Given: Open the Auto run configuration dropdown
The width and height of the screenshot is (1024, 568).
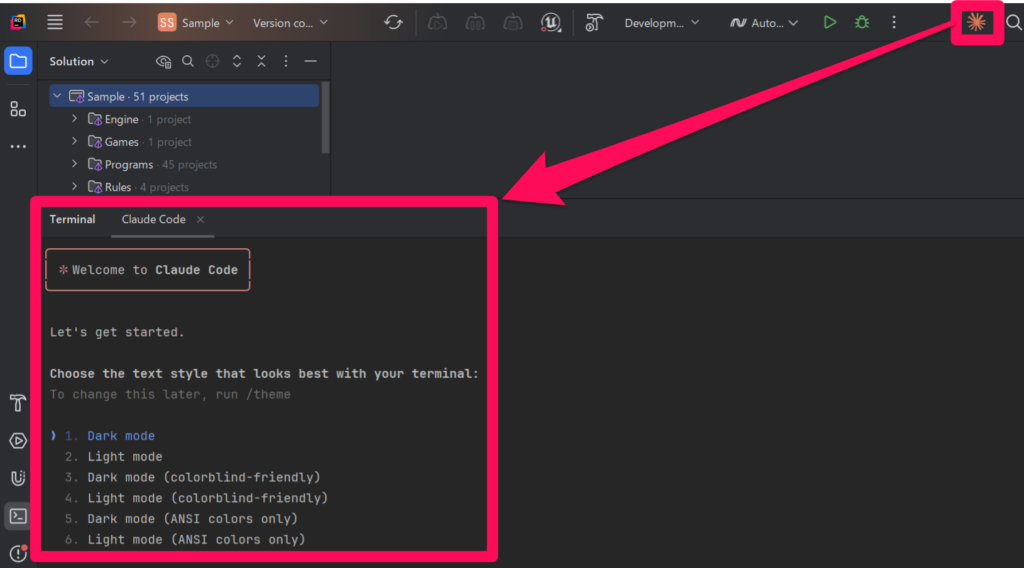Looking at the screenshot, I should point(763,23).
